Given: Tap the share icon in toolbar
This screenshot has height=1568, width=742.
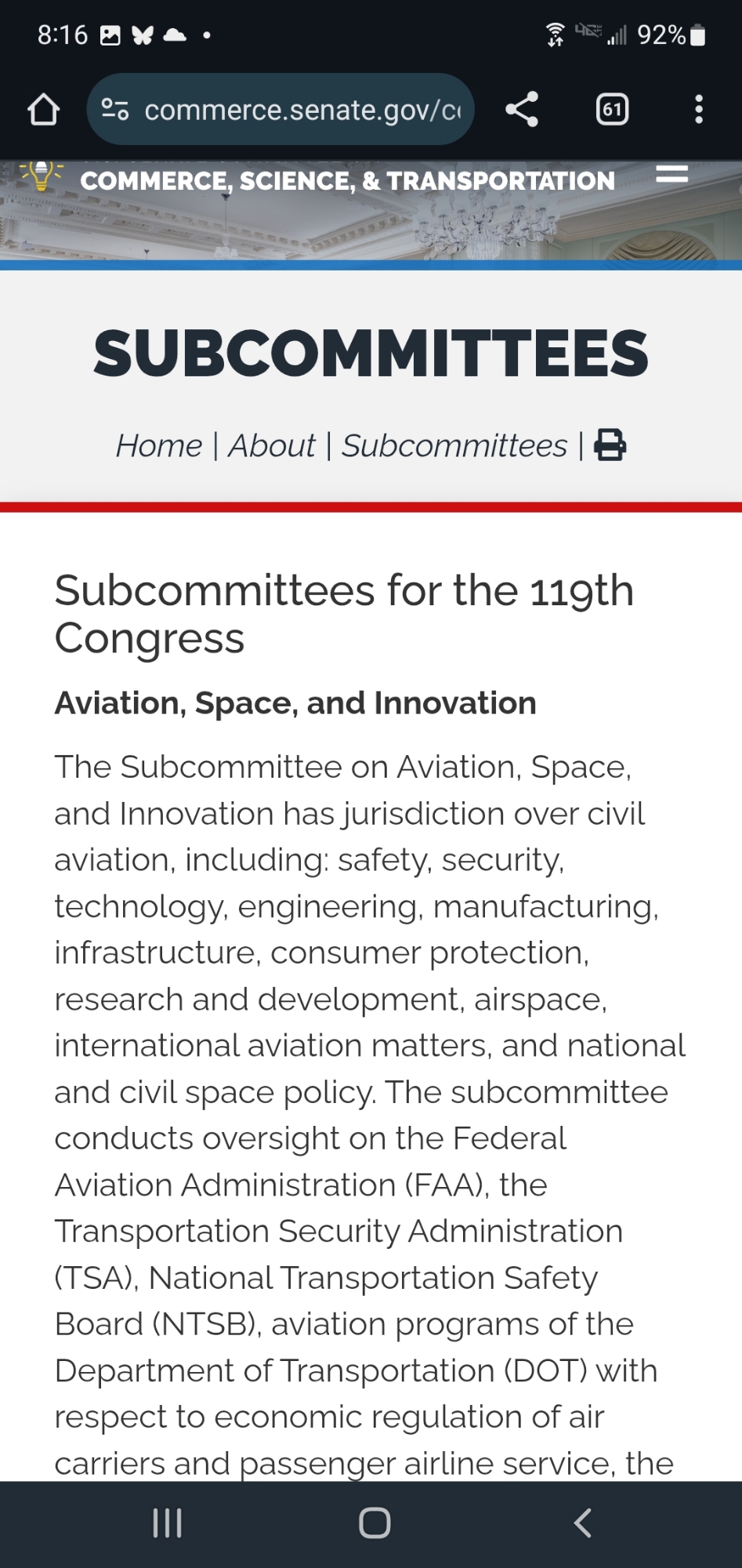Looking at the screenshot, I should point(522,109).
